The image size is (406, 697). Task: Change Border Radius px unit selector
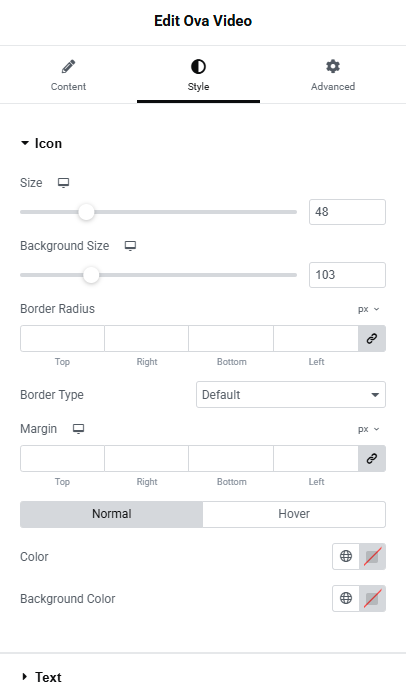point(369,309)
